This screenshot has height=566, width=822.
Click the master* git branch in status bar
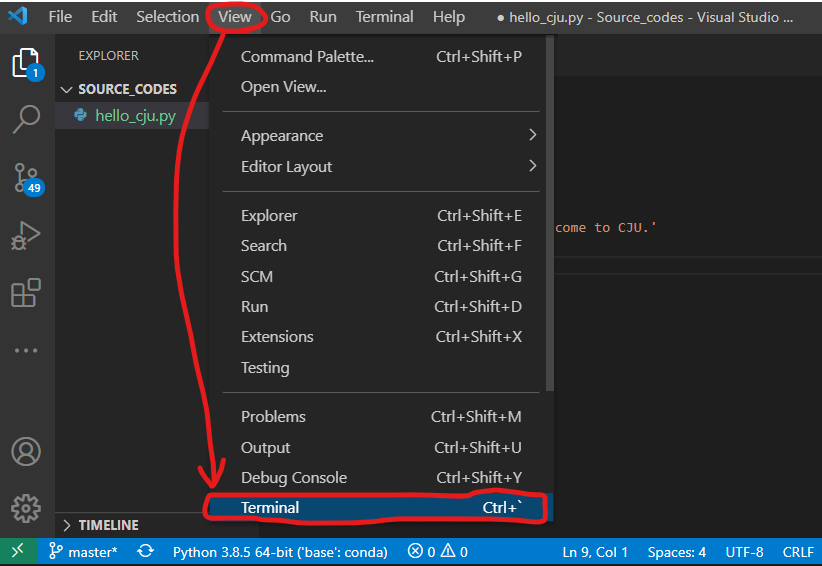(x=83, y=552)
